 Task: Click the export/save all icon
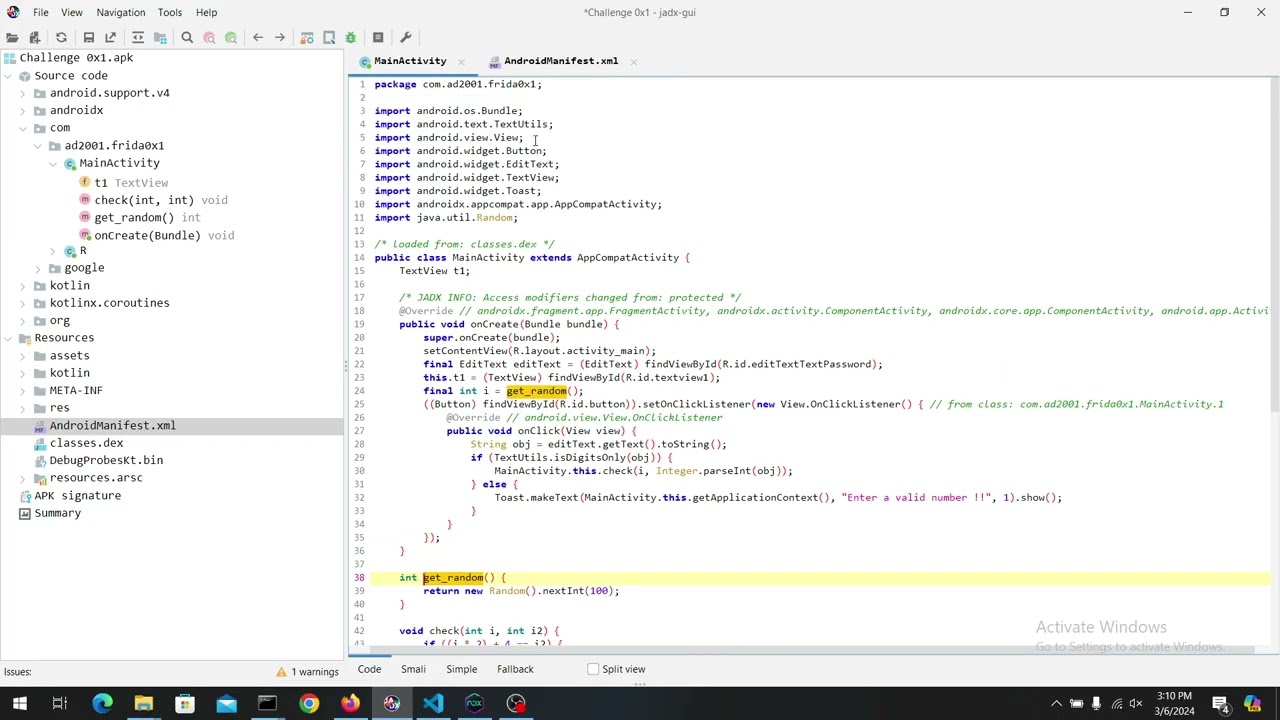(x=111, y=38)
